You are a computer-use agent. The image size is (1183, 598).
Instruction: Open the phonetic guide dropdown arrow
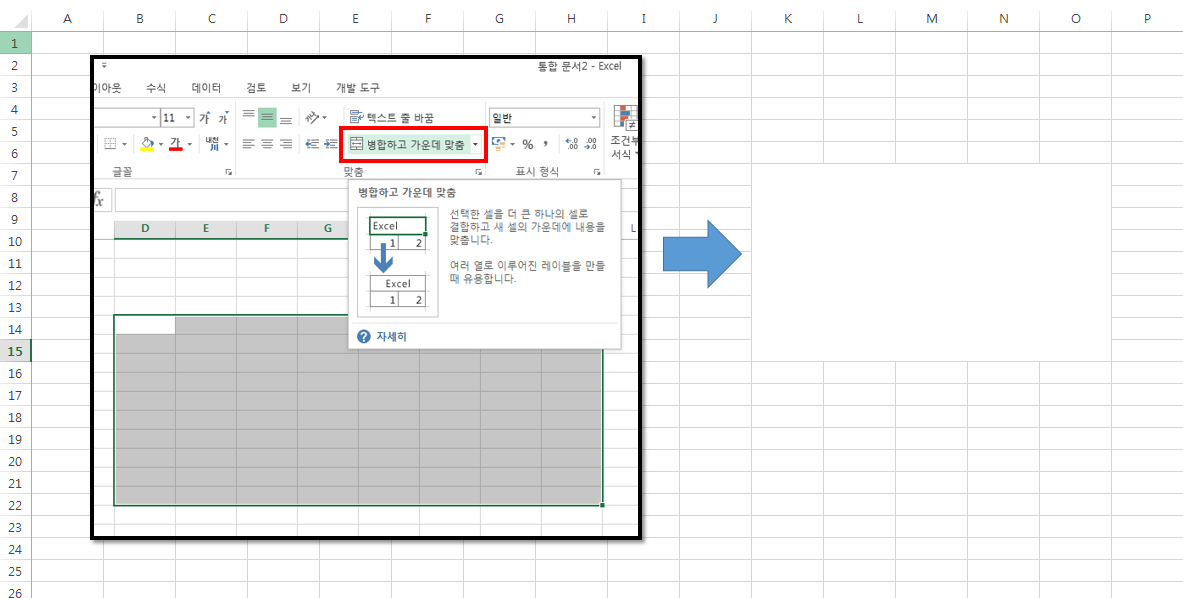[x=226, y=144]
